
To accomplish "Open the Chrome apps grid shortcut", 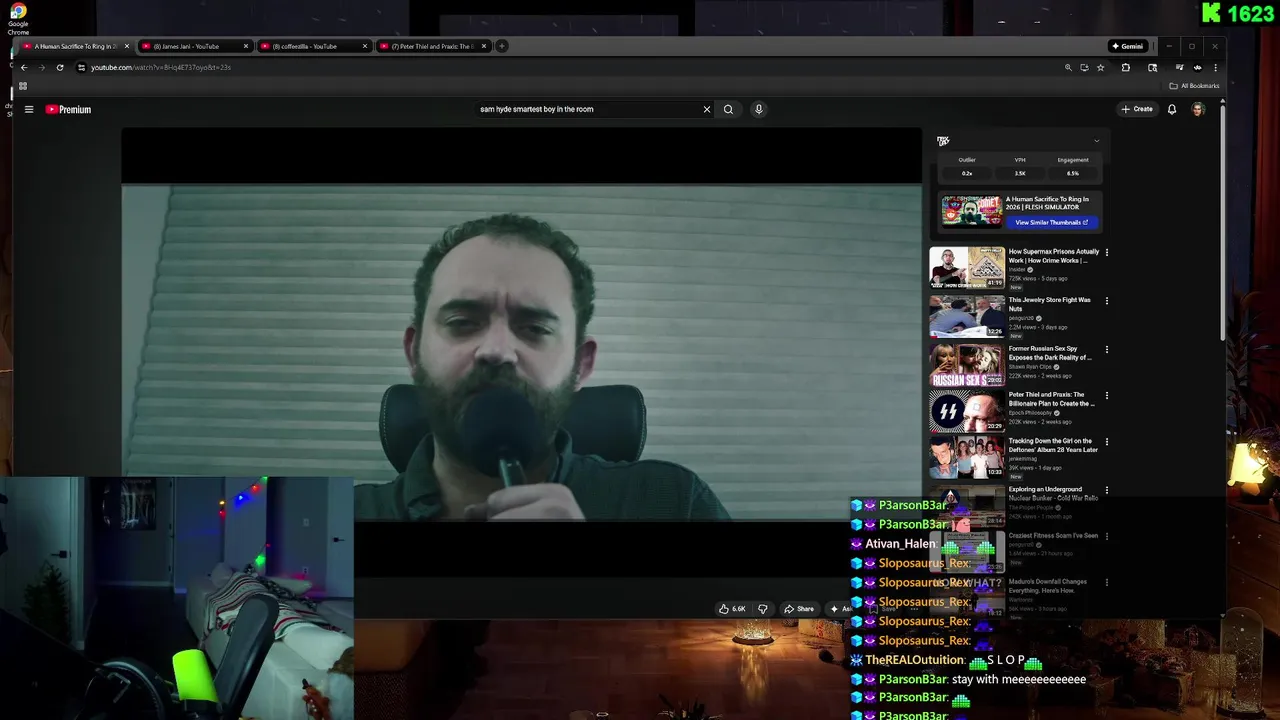I will (23, 86).
